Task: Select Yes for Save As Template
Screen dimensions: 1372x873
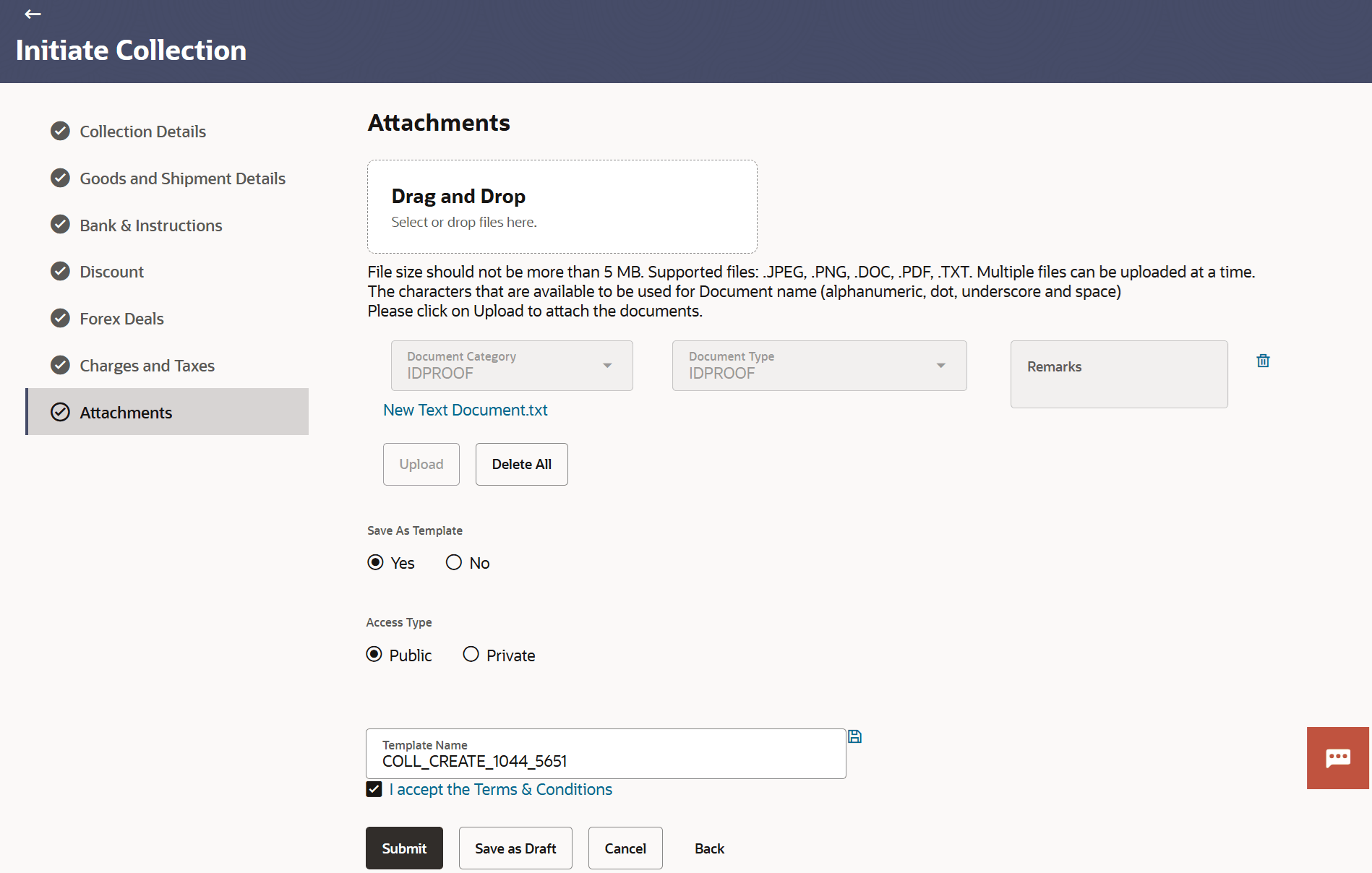Action: point(376,562)
